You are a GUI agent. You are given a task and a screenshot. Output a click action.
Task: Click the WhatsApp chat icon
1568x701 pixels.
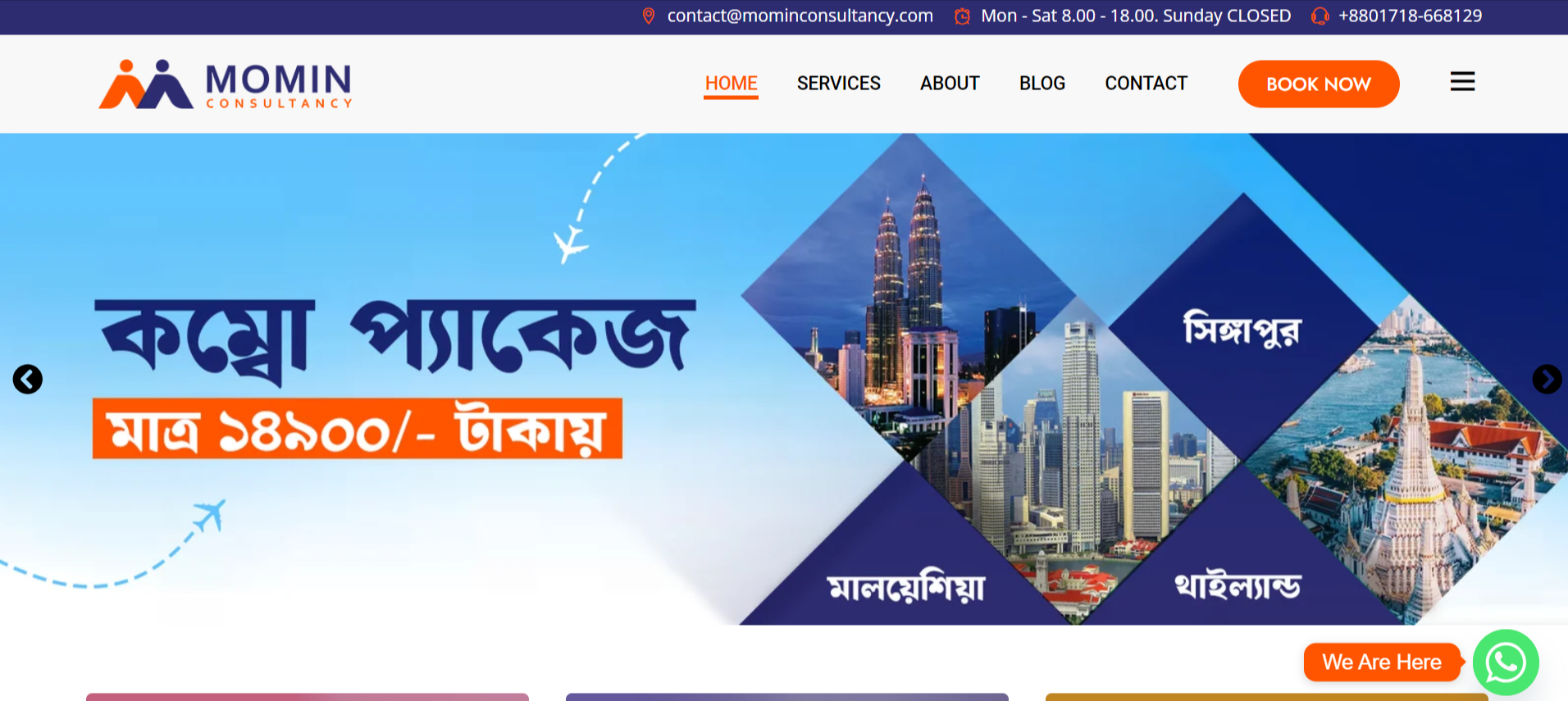pos(1506,662)
